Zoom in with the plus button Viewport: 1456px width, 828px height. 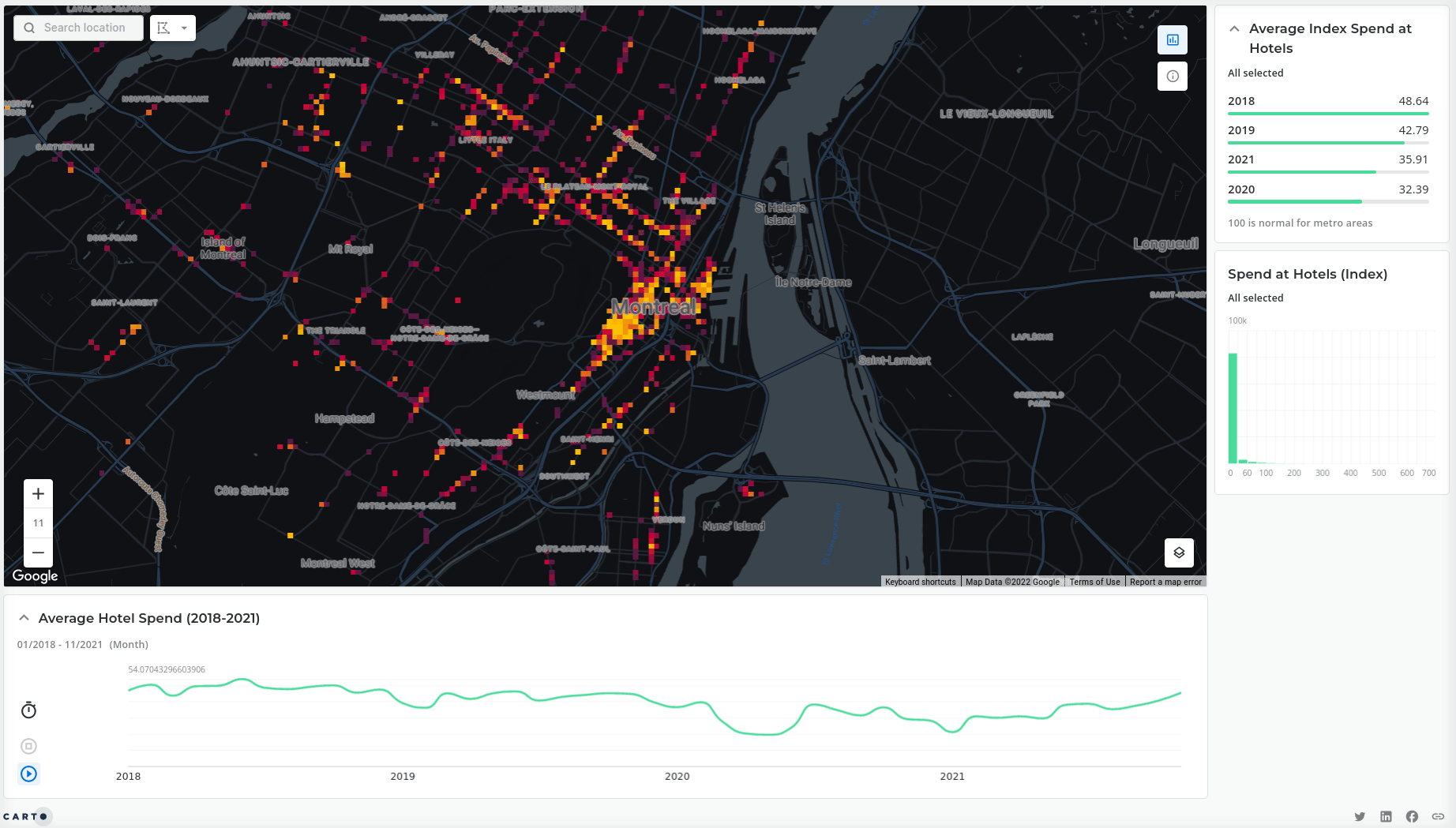[x=38, y=494]
